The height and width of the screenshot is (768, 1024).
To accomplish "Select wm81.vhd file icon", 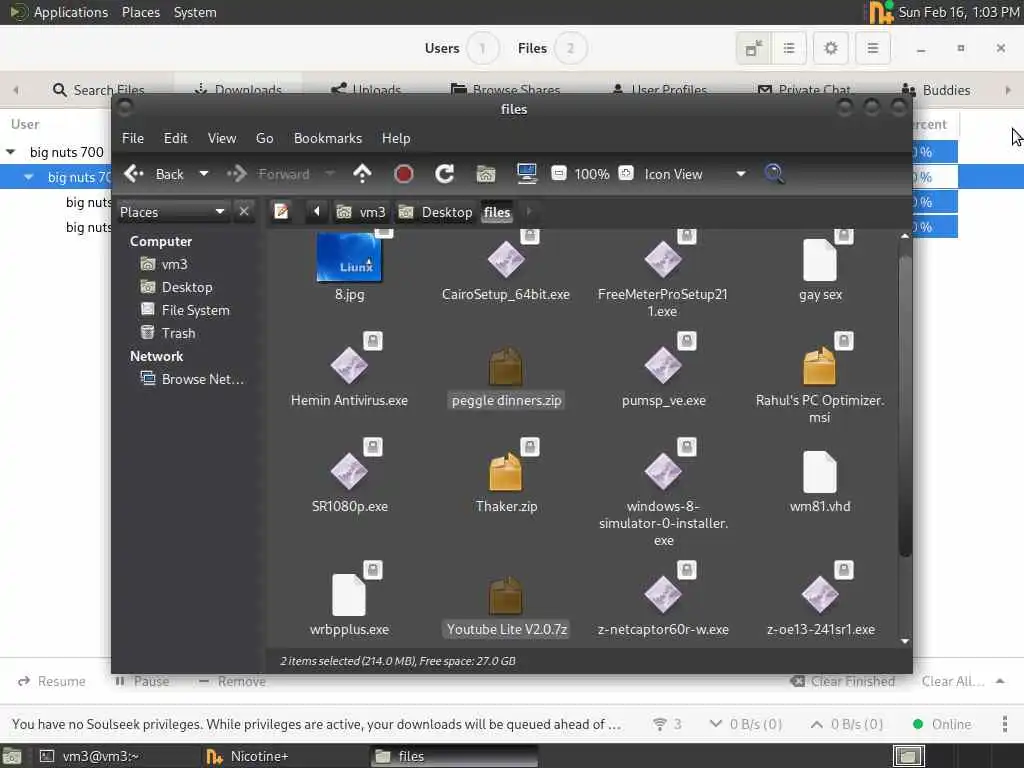I will tap(820, 472).
